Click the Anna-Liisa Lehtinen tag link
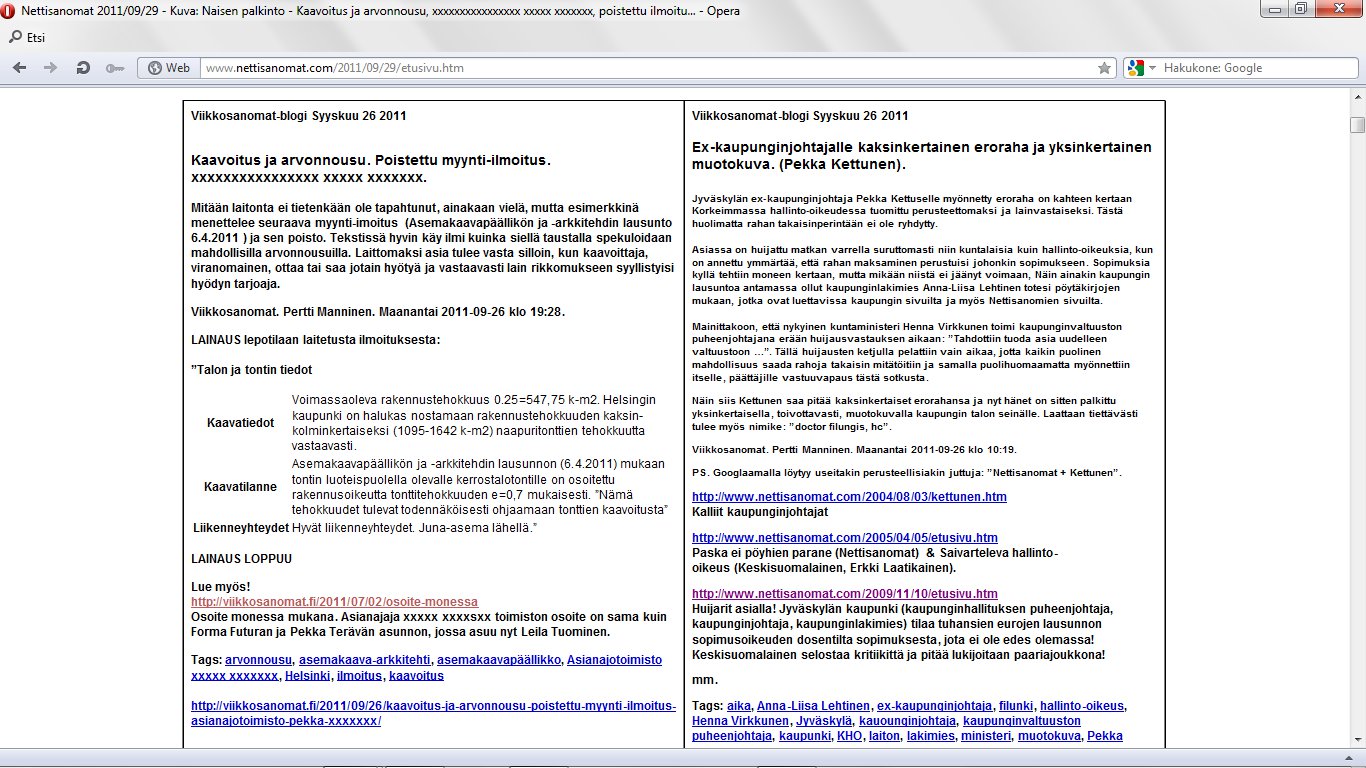The height and width of the screenshot is (768, 1366). point(813,706)
